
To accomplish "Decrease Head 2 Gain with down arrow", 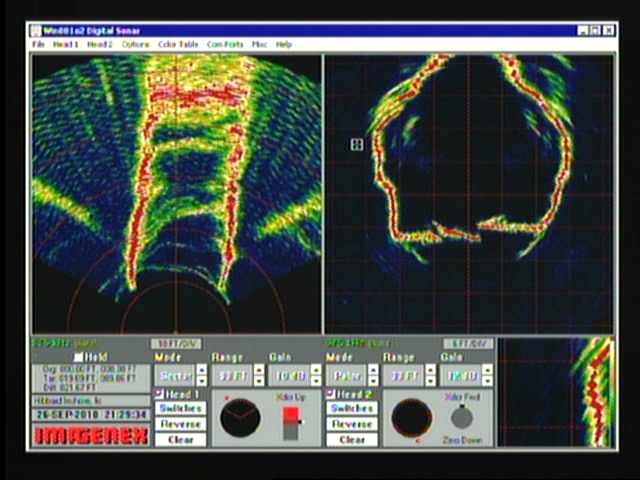I will coord(487,380).
